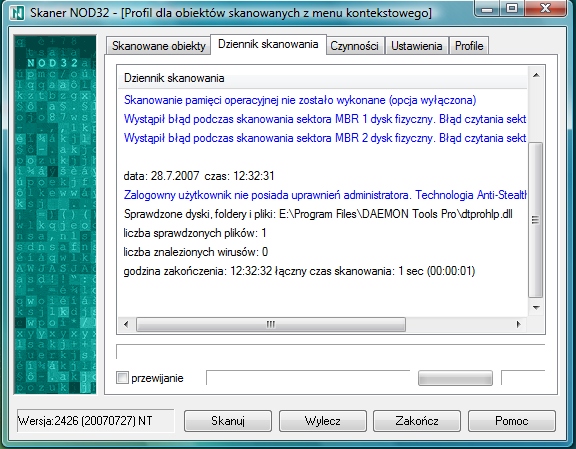
Task: Minimize the Skaner NOD32 window
Action: [x=487, y=8]
